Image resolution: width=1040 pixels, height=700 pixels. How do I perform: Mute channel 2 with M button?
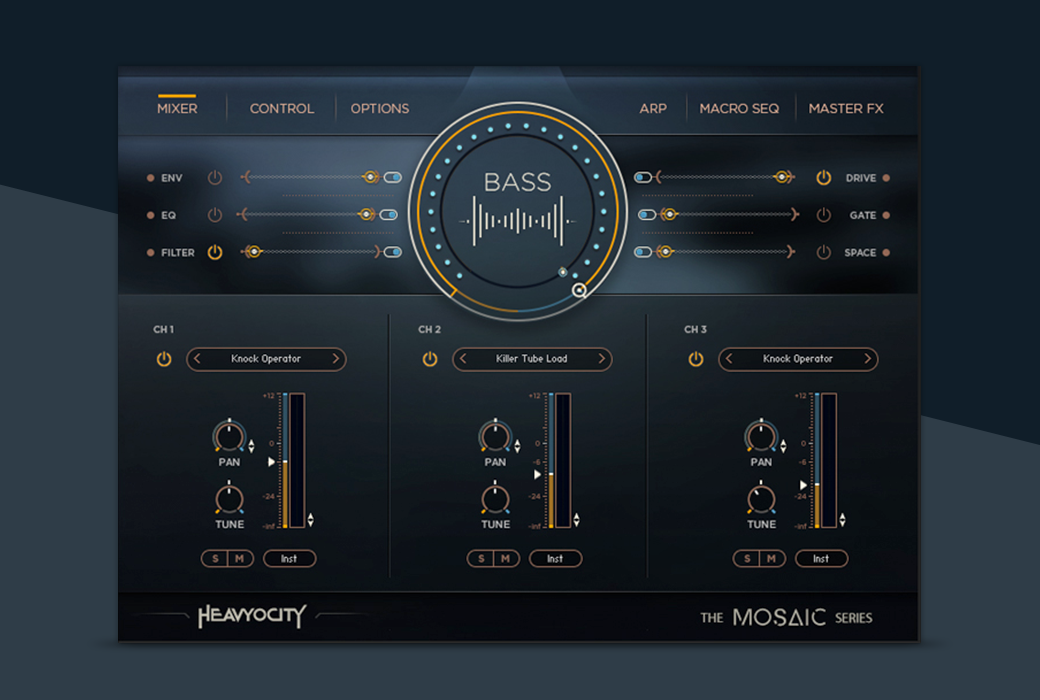pyautogui.click(x=506, y=559)
